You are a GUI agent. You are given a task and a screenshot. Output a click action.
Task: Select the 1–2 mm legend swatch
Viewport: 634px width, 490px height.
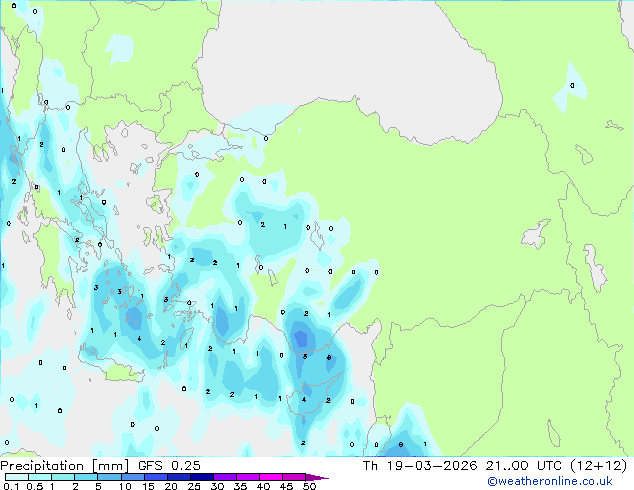tap(63, 477)
